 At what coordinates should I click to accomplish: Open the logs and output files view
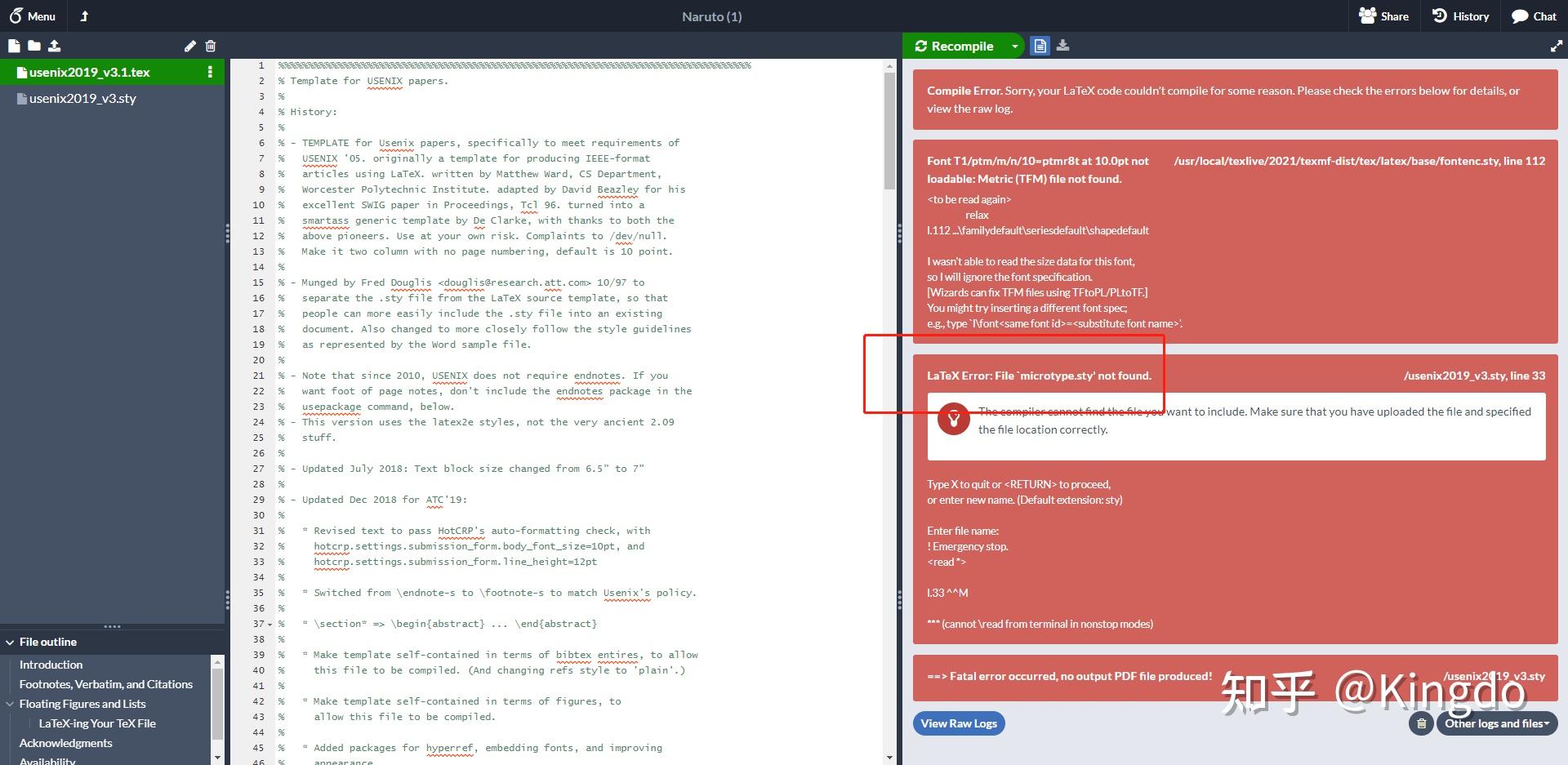1040,46
